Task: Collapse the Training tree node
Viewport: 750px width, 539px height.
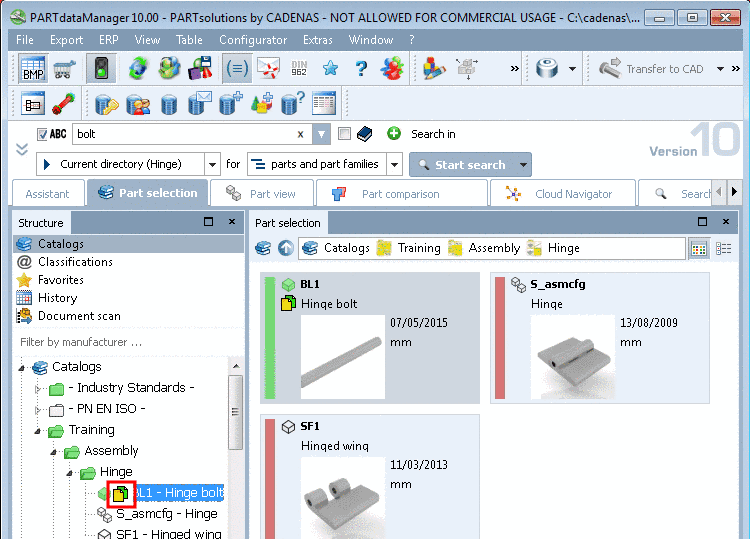Action: pyautogui.click(x=38, y=431)
